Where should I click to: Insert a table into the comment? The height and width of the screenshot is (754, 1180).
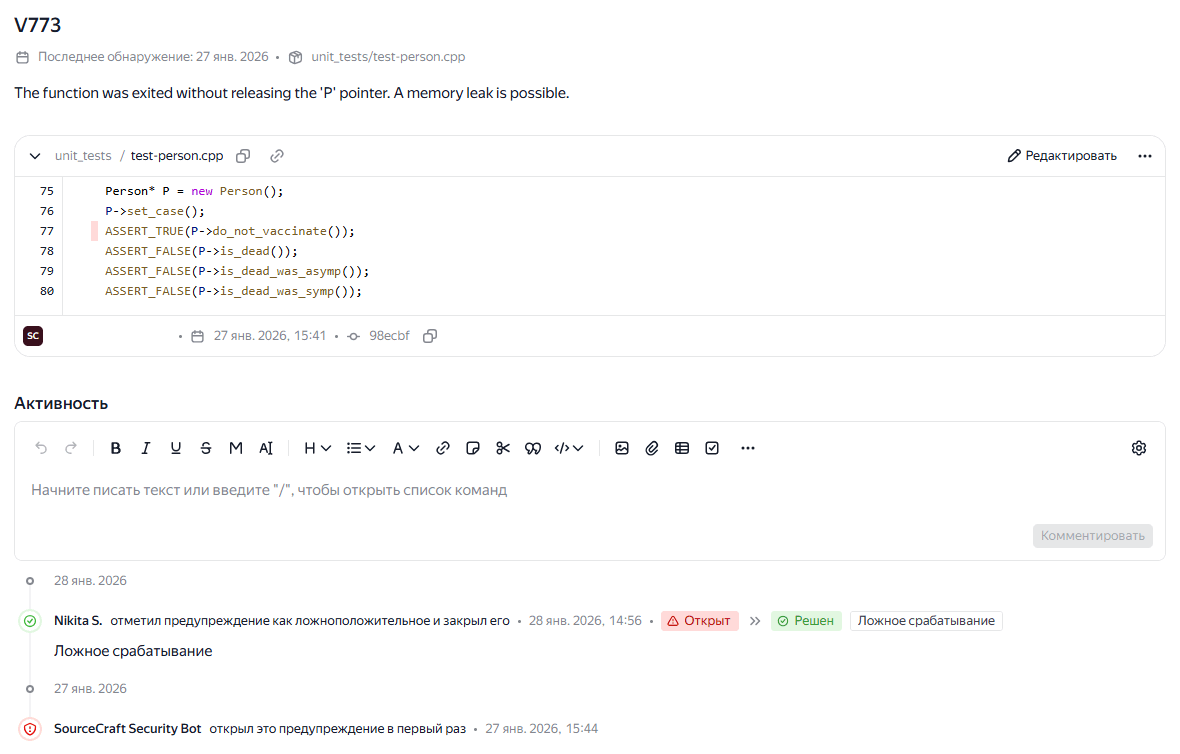pos(682,448)
